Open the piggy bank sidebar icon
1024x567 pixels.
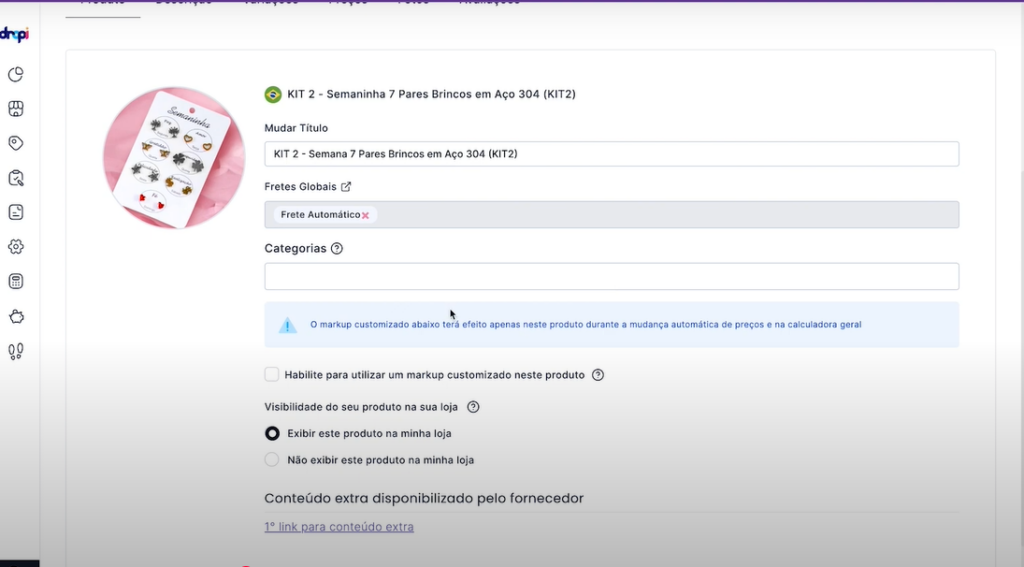pyautogui.click(x=16, y=317)
